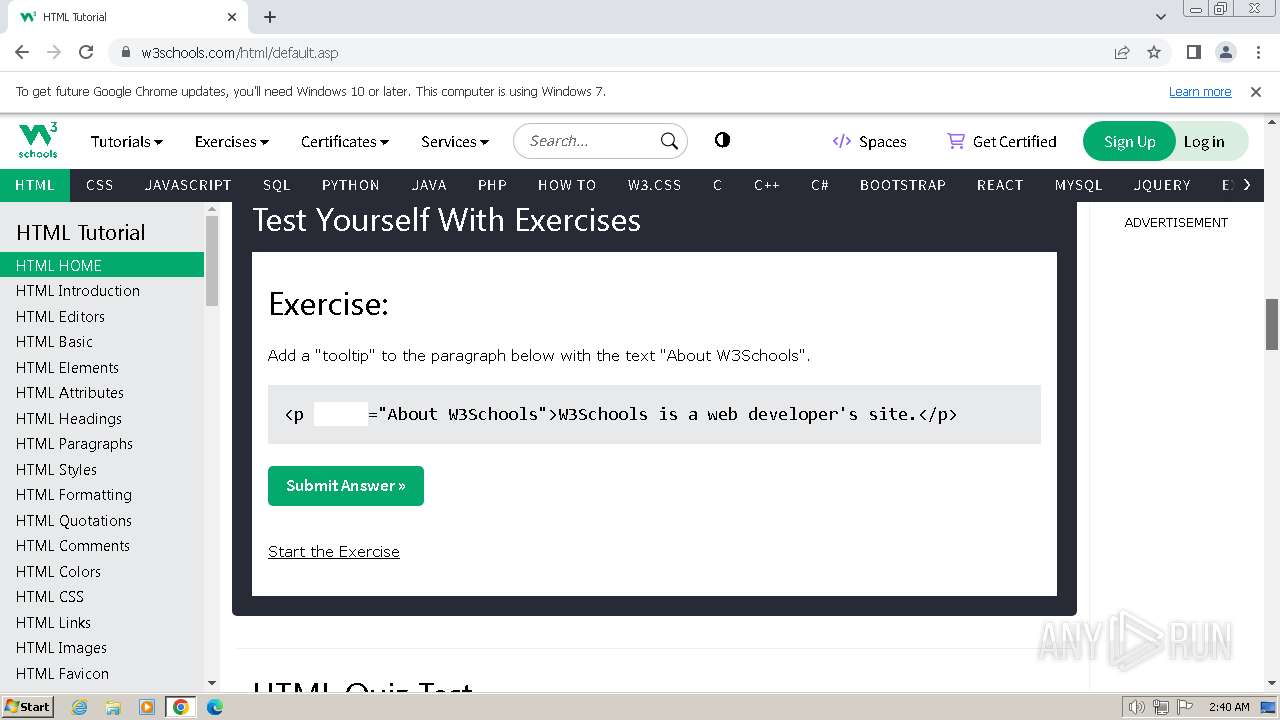Viewport: 1280px width, 720px height.
Task: Click the blank attribute answer field
Action: (x=340, y=414)
